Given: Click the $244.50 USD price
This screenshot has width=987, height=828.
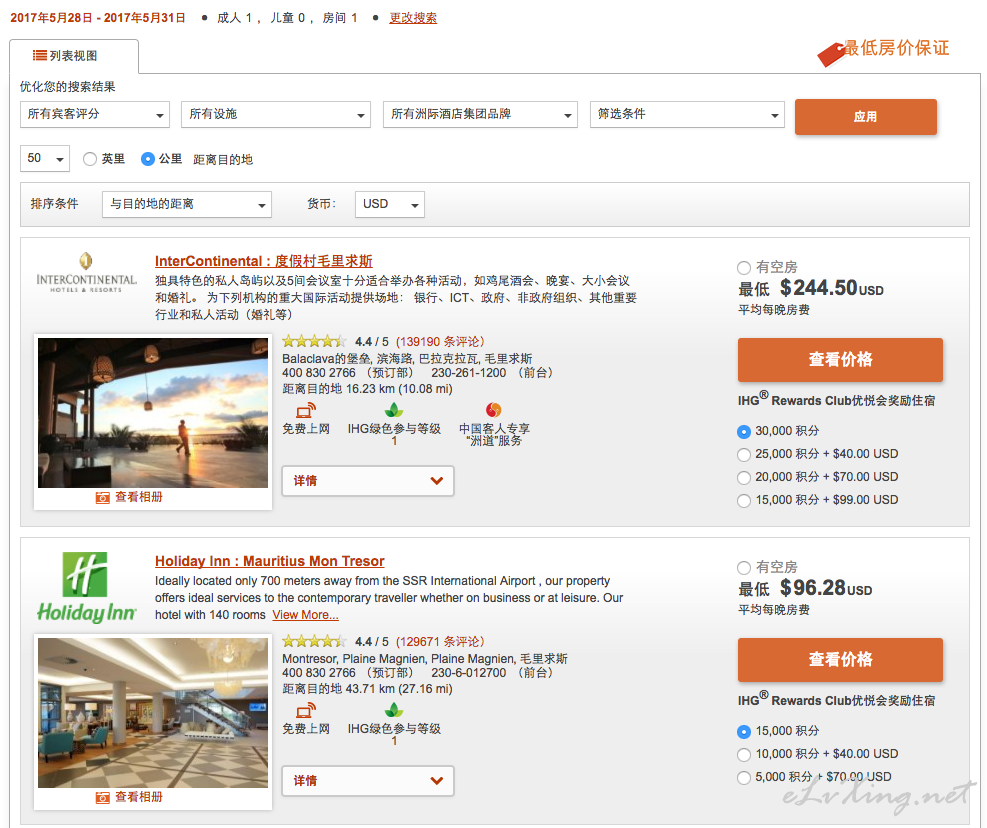Looking at the screenshot, I should 832,288.
